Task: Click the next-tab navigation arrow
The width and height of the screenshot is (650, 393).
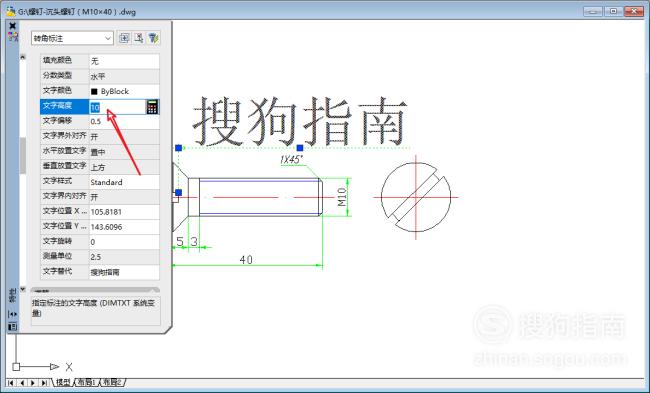Action: 33,383
